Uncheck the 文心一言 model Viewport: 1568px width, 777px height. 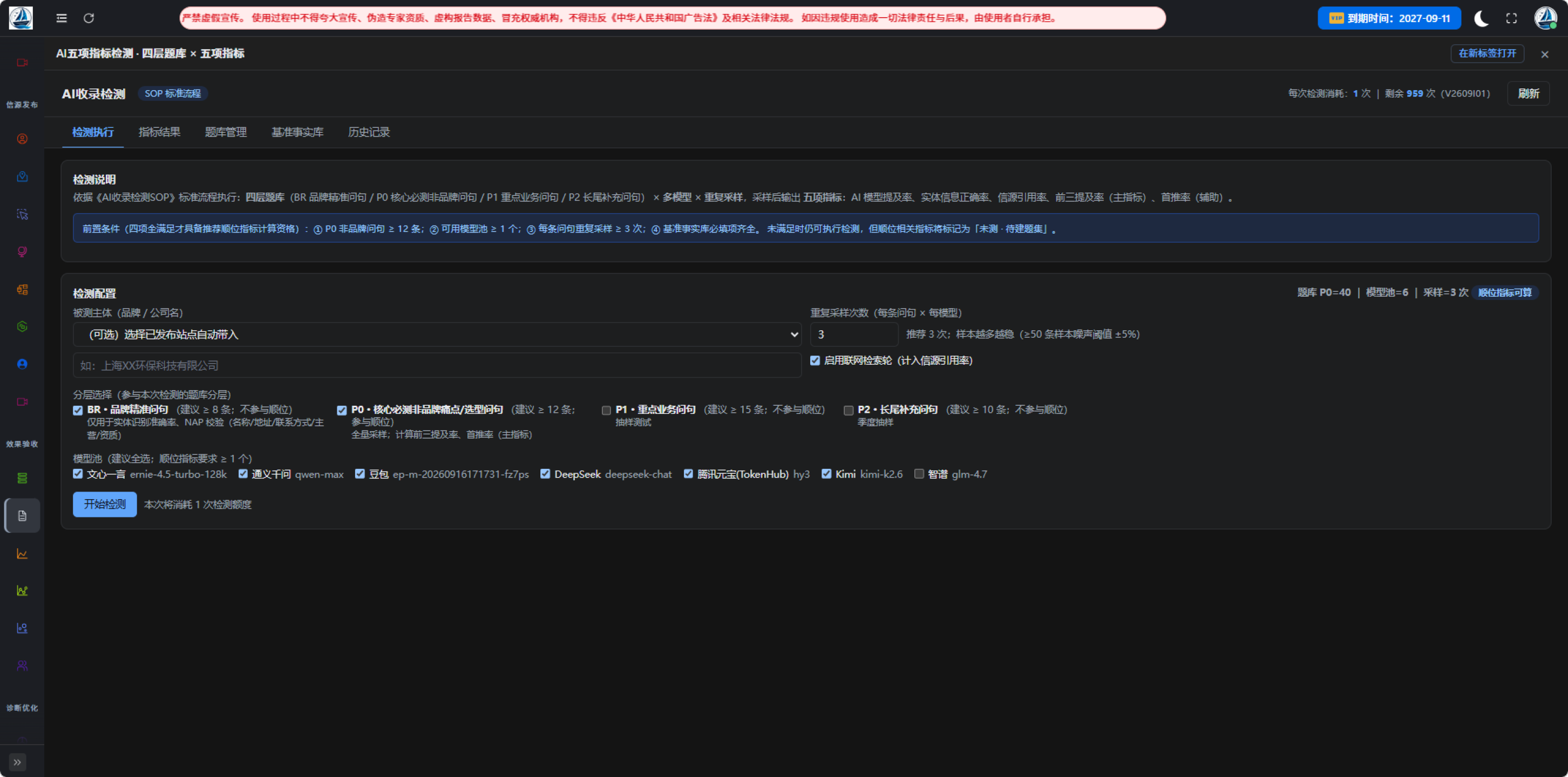pyautogui.click(x=78, y=474)
